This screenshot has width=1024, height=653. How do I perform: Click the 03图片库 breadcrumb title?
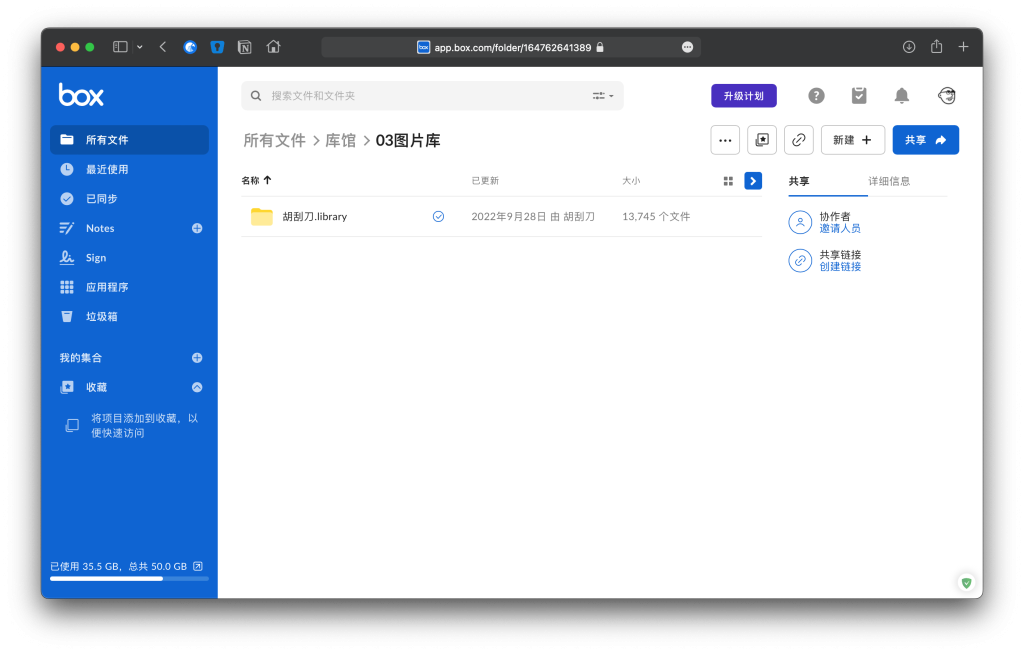(408, 140)
